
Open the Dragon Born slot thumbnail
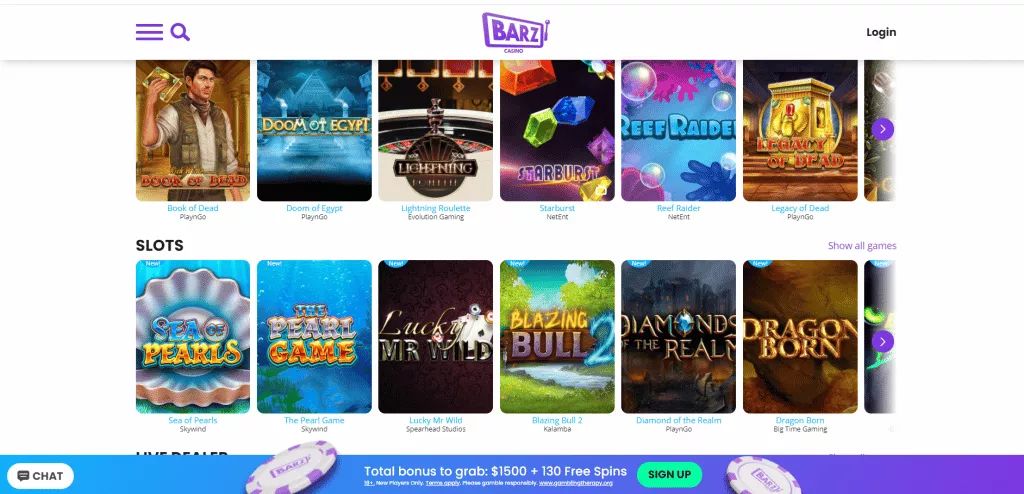(x=800, y=337)
